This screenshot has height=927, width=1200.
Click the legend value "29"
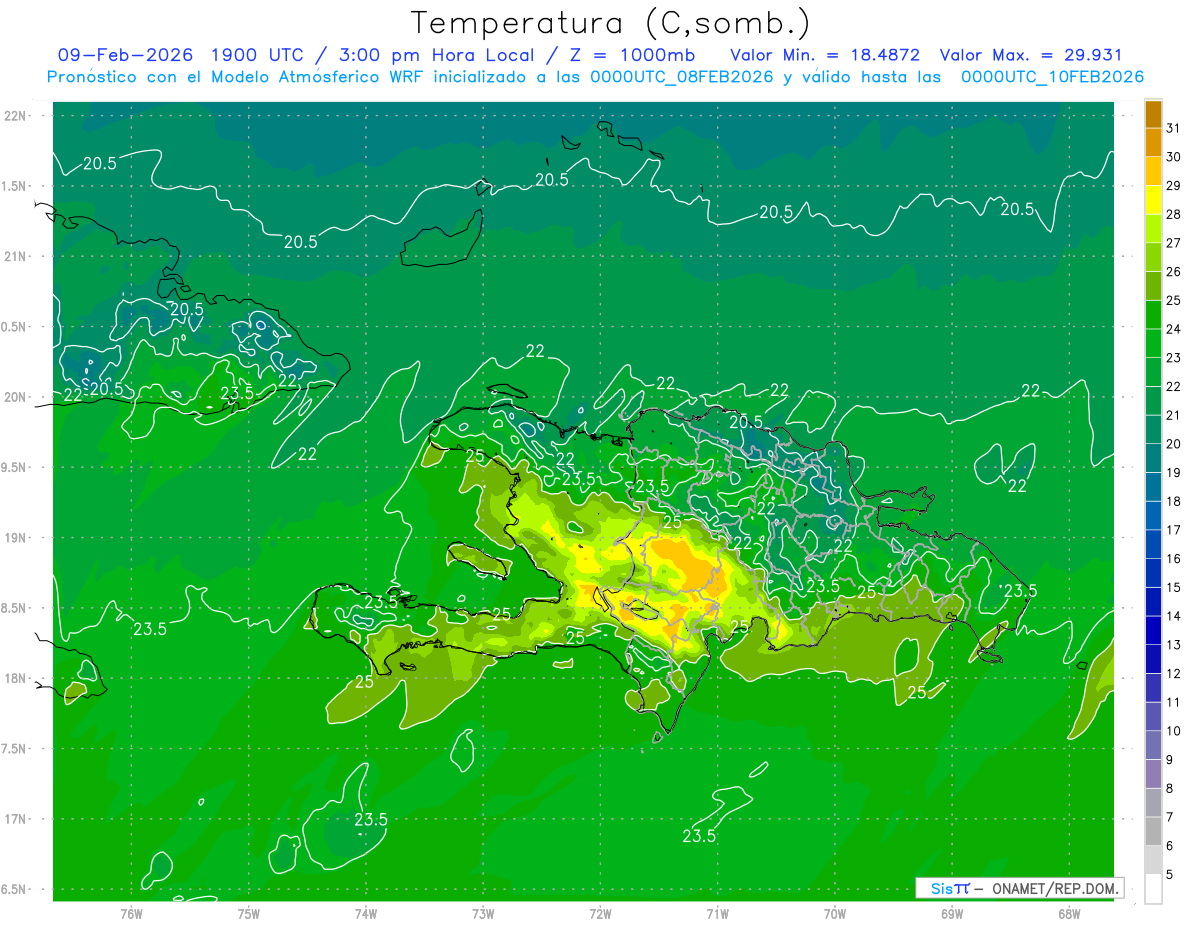tap(1173, 185)
